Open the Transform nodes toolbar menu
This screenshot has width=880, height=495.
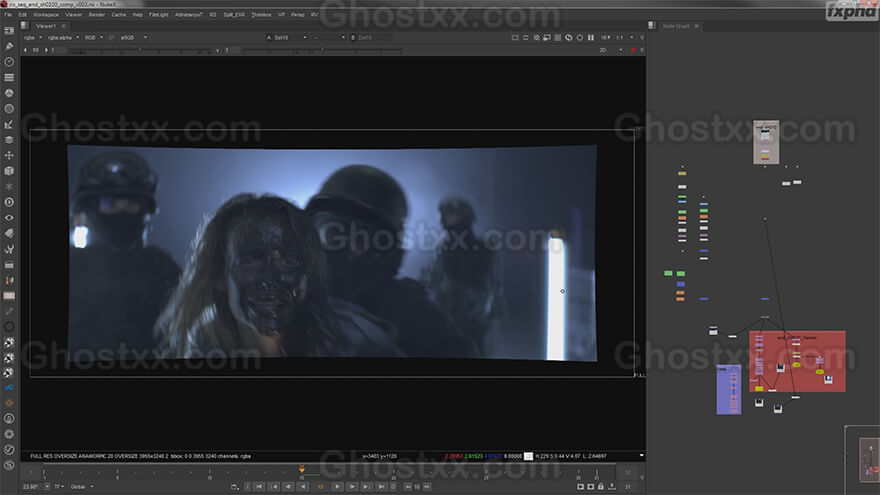[9, 155]
